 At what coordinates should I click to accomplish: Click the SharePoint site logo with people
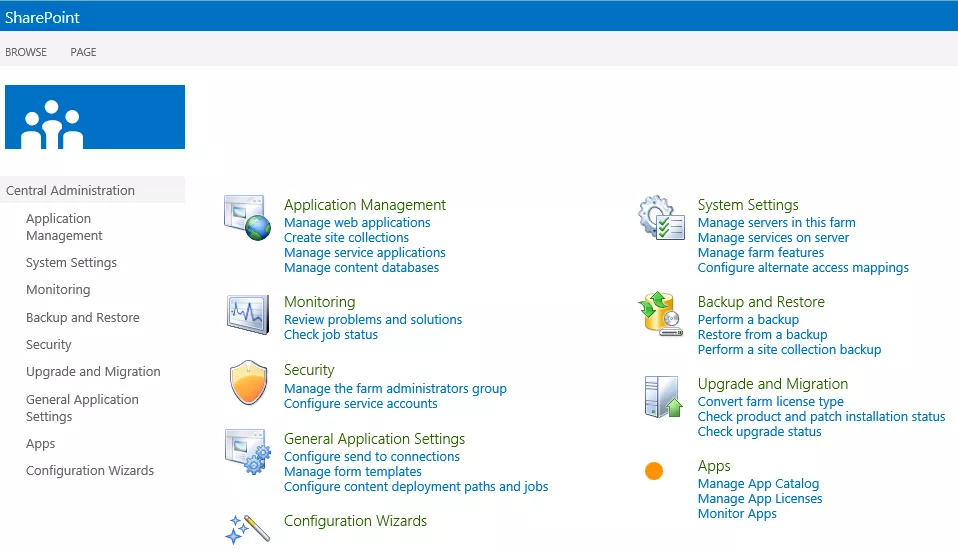(x=95, y=117)
